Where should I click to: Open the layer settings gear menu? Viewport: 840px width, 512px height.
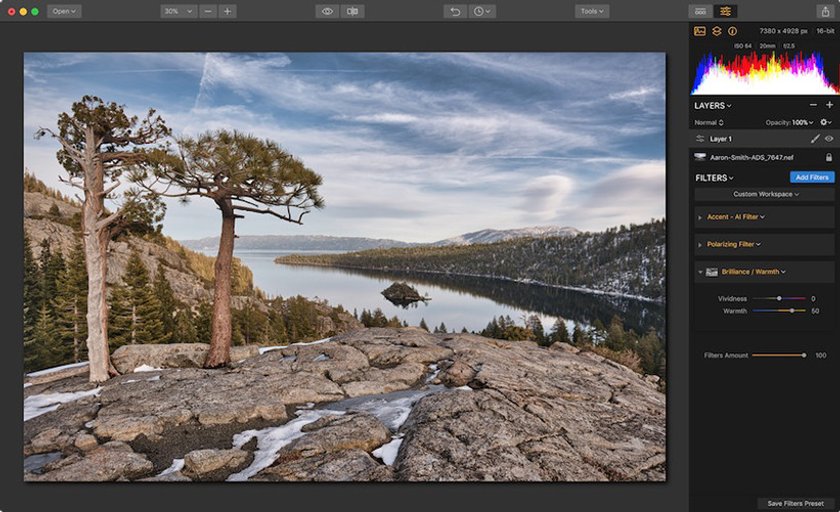[826, 123]
